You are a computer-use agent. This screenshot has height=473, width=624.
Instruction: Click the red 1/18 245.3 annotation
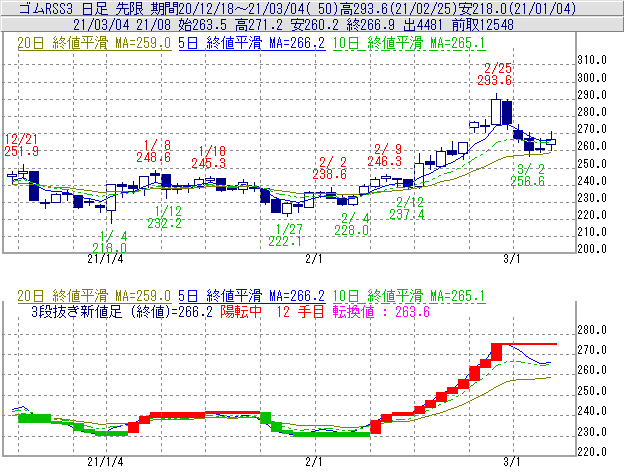point(209,157)
